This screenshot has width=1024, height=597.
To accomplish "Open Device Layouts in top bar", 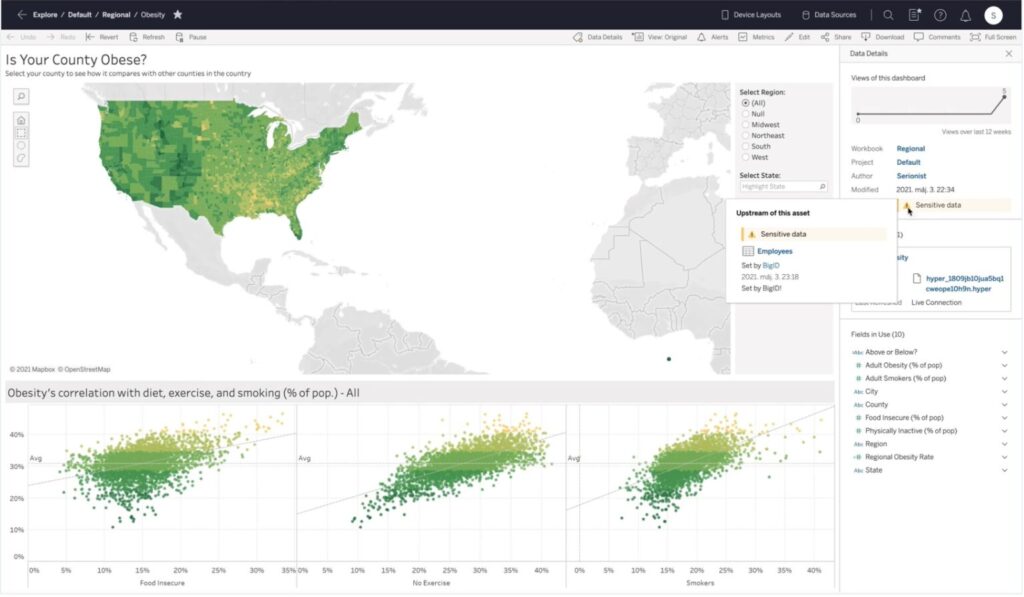I will coord(751,15).
